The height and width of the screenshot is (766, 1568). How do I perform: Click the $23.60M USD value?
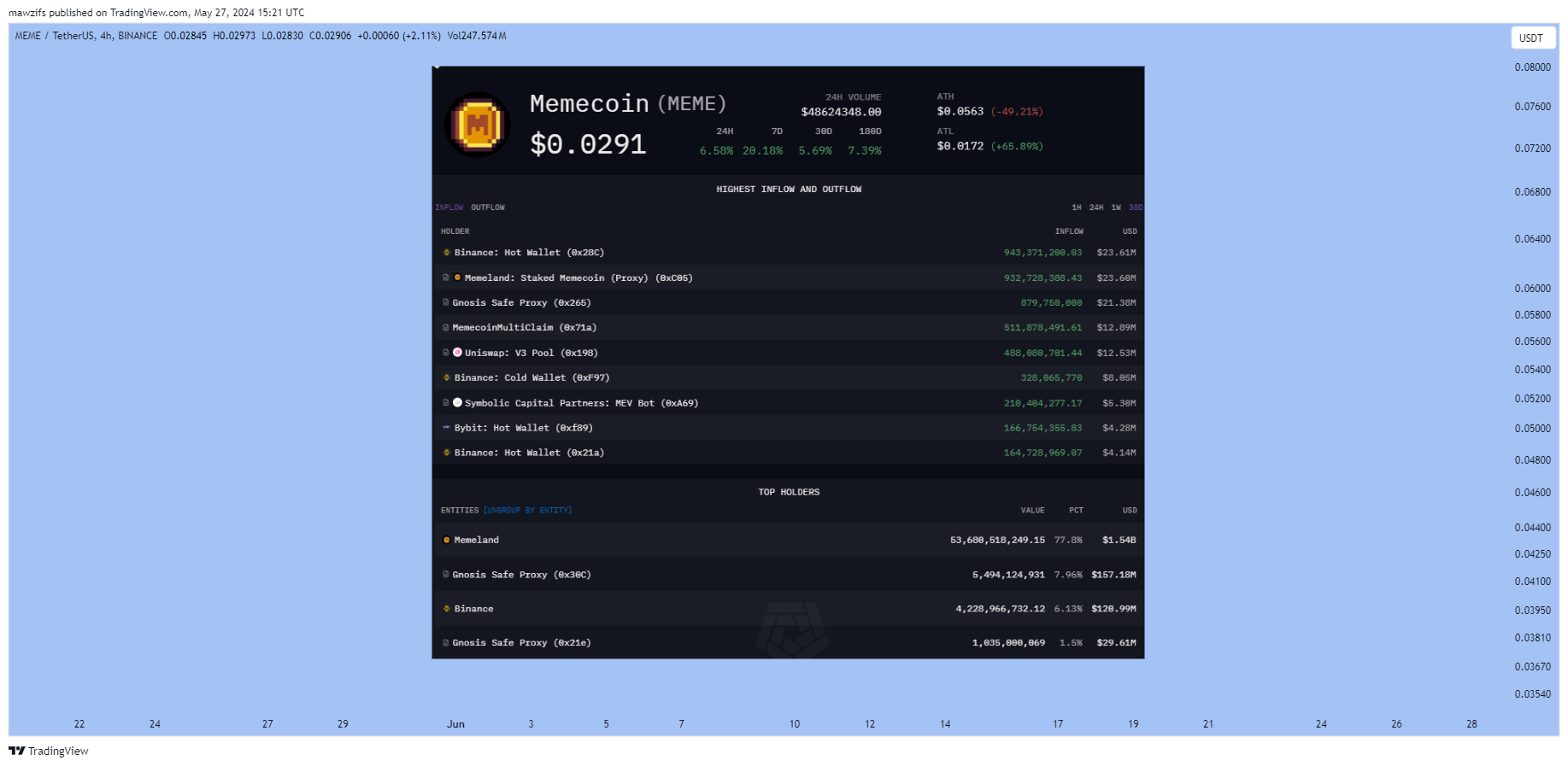pos(1116,278)
